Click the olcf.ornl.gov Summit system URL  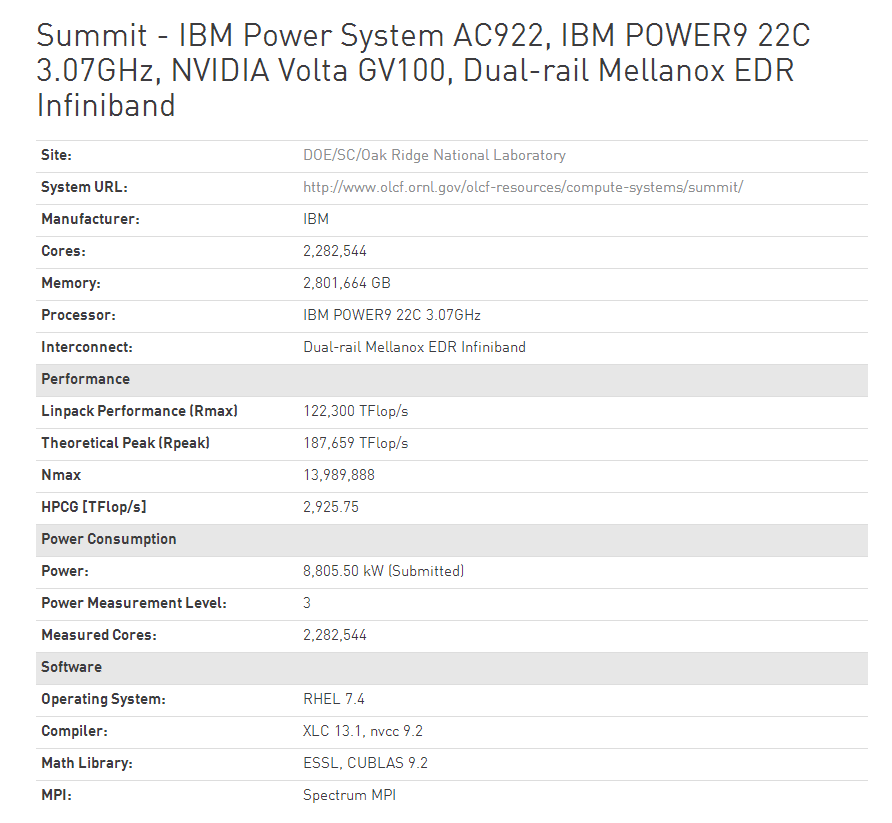click(x=522, y=187)
